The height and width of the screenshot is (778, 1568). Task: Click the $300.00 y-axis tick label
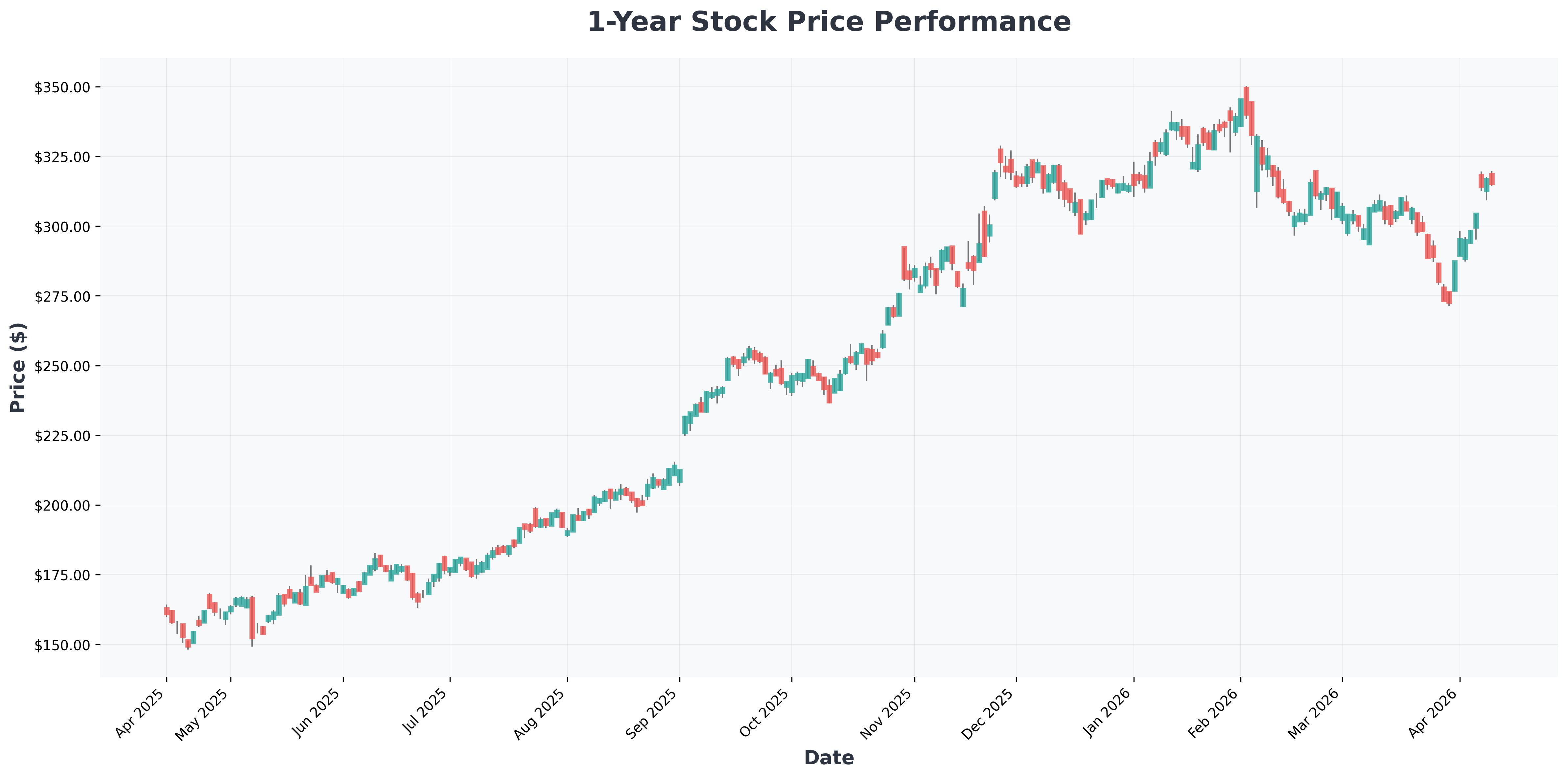coord(60,227)
